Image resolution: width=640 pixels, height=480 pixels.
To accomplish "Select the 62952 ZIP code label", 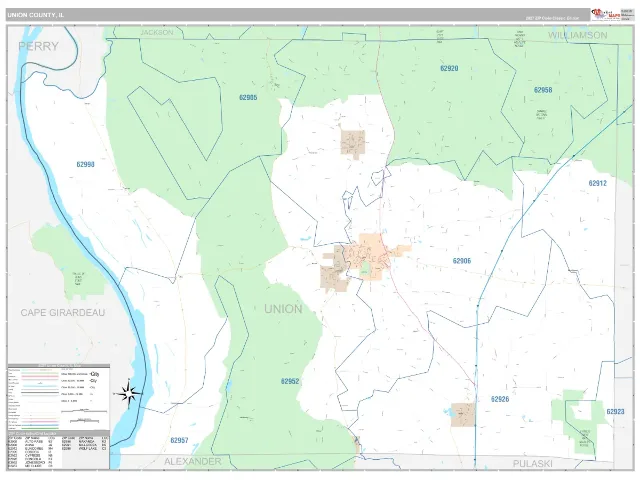I will click(290, 381).
